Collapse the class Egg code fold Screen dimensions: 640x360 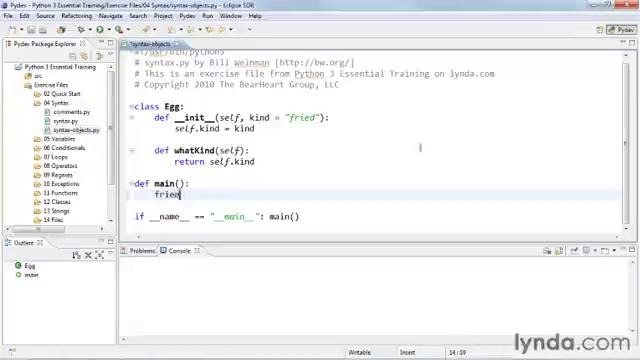pyautogui.click(x=131, y=107)
